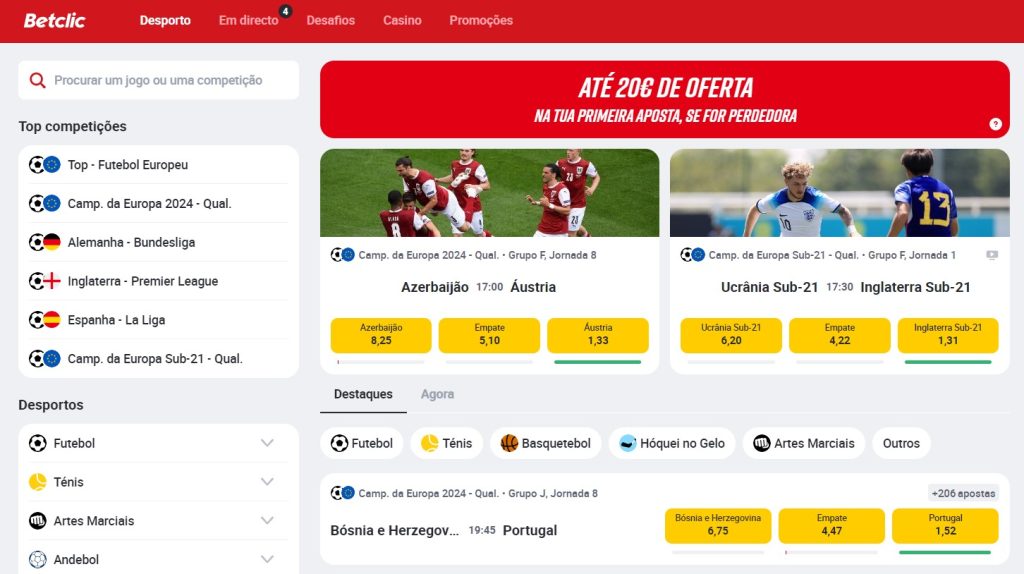Open the Casino menu item
This screenshot has height=574, width=1024.
(402, 20)
